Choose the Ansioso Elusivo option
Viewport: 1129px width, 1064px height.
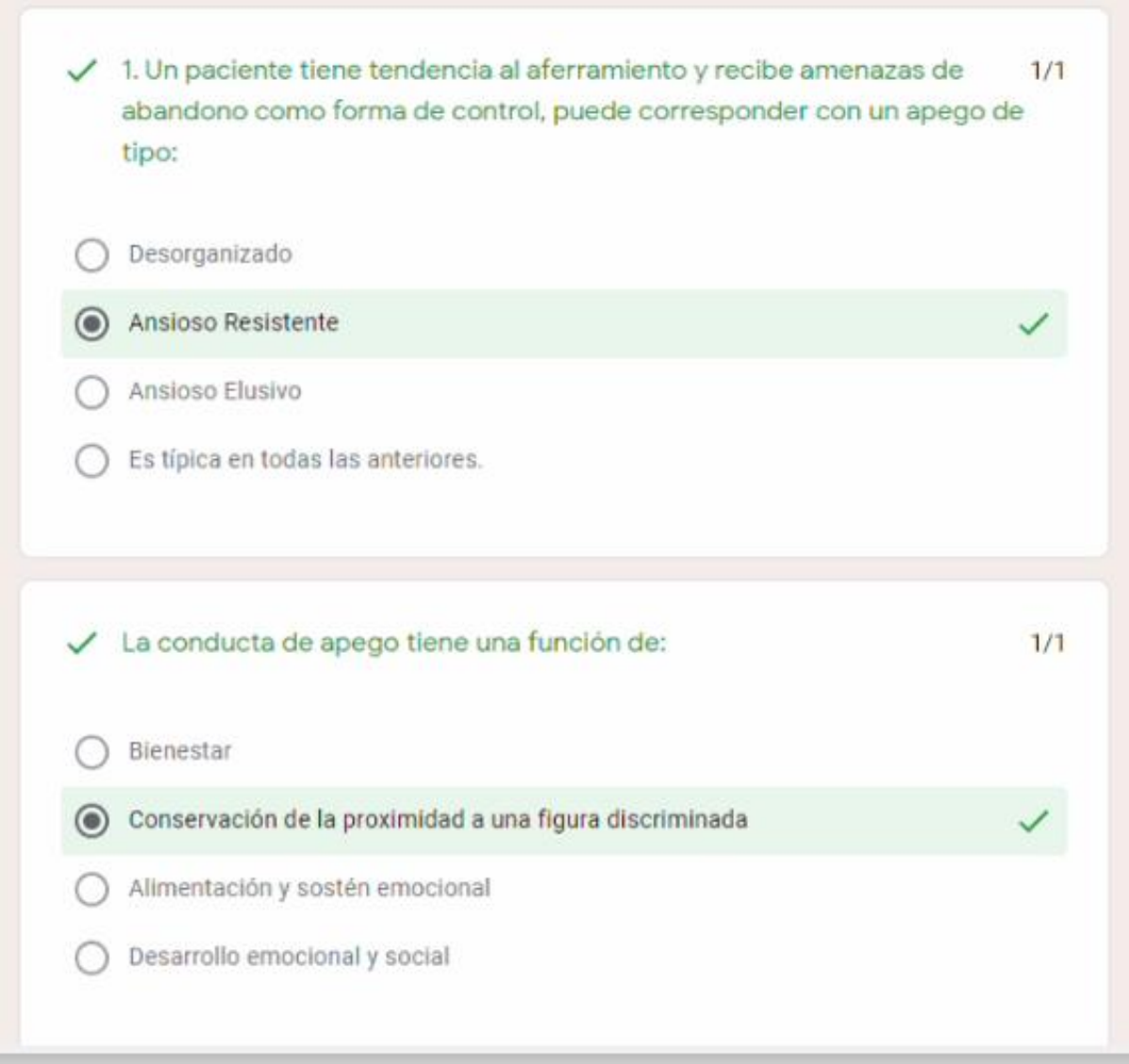[91, 392]
